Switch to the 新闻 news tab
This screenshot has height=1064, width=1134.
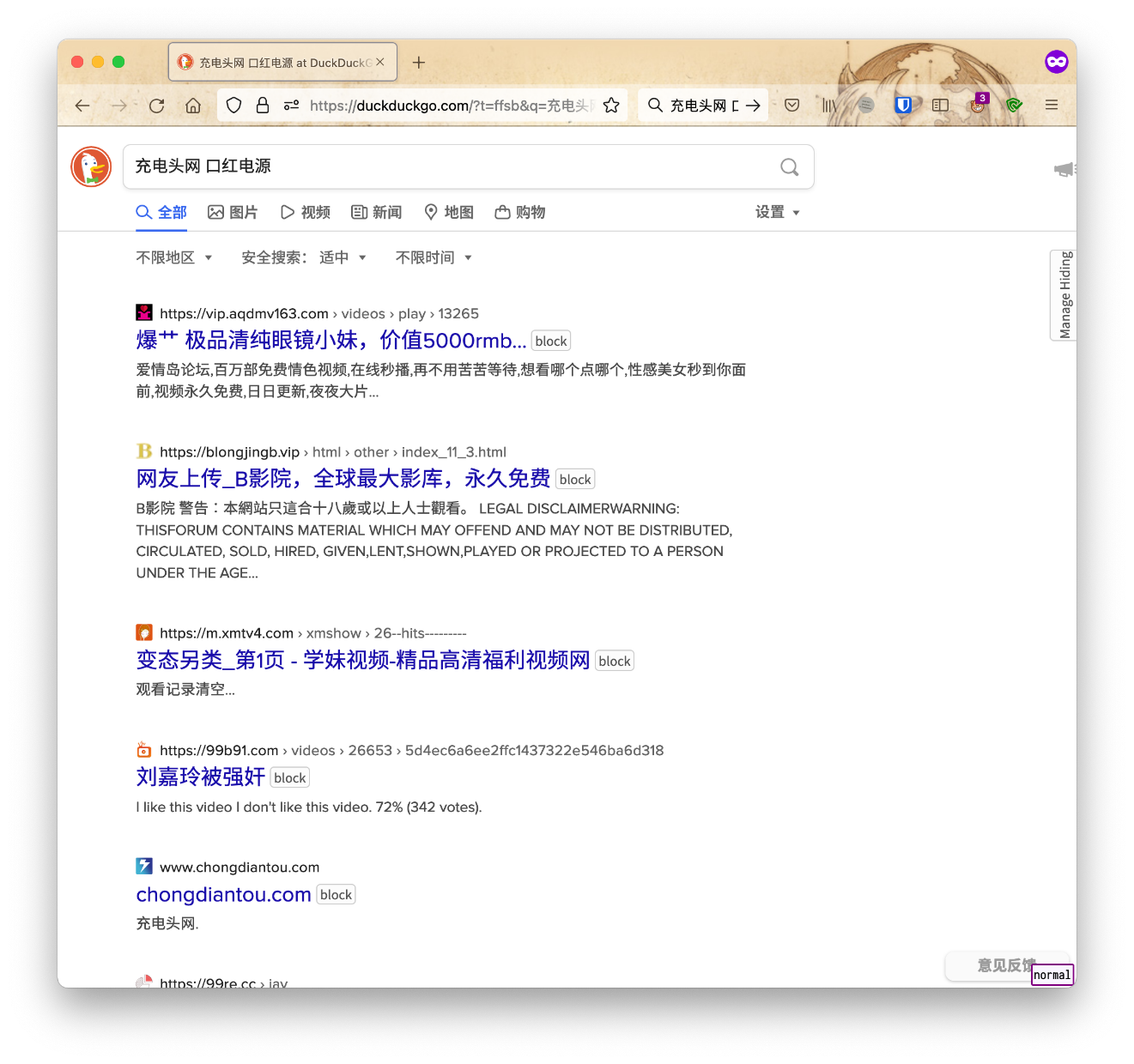coord(376,212)
